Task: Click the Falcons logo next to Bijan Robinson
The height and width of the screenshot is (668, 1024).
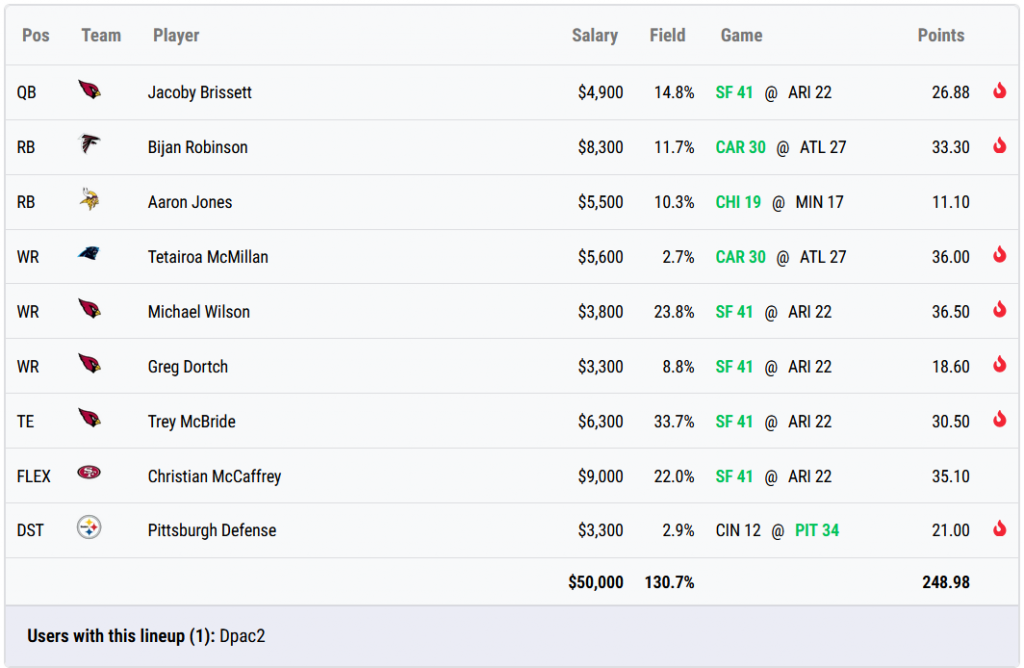Action: (x=89, y=145)
